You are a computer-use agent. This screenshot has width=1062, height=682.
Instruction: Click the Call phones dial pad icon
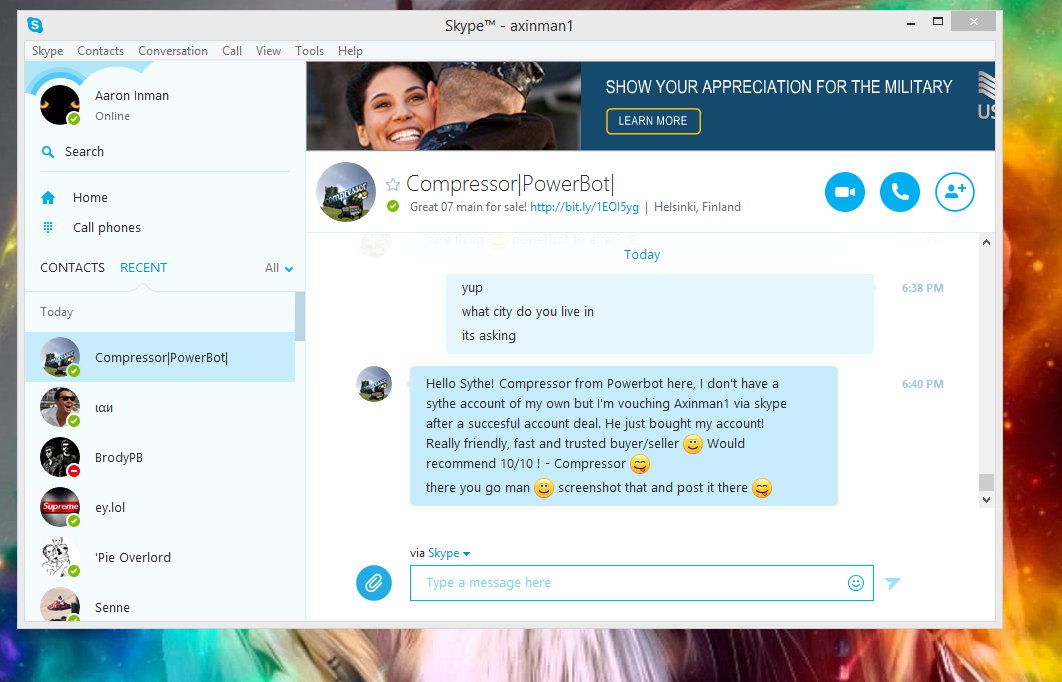48,228
